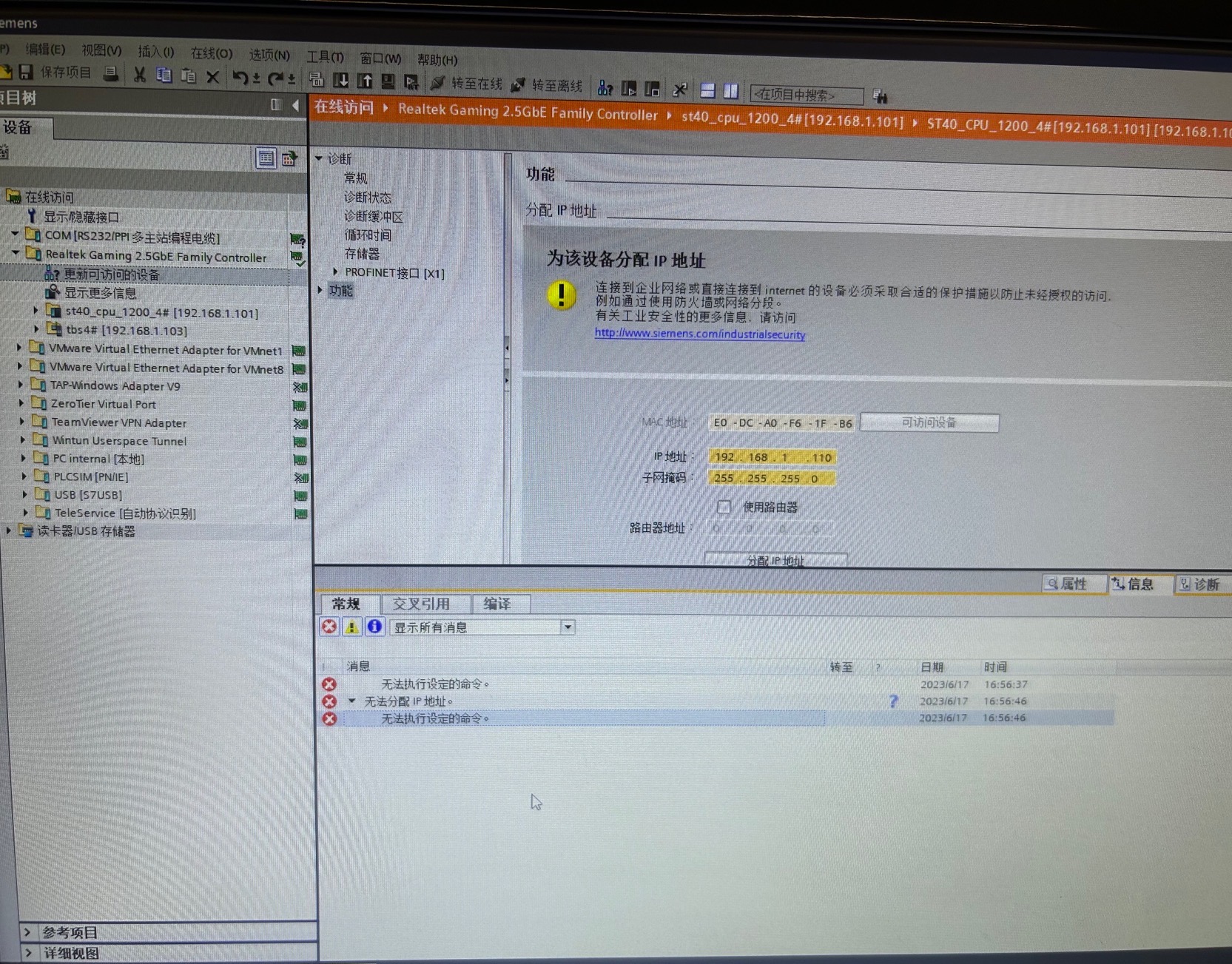
Task: Go online with 转至在线
Action: (x=467, y=84)
